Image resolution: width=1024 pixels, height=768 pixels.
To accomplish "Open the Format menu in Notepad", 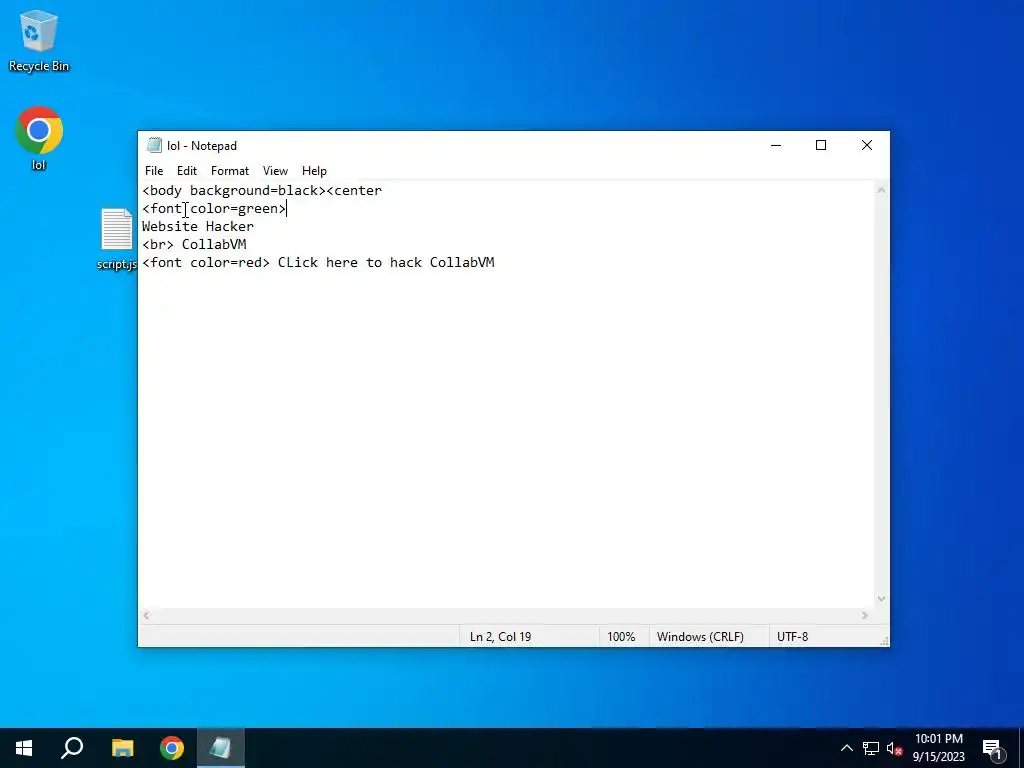I will pos(230,170).
